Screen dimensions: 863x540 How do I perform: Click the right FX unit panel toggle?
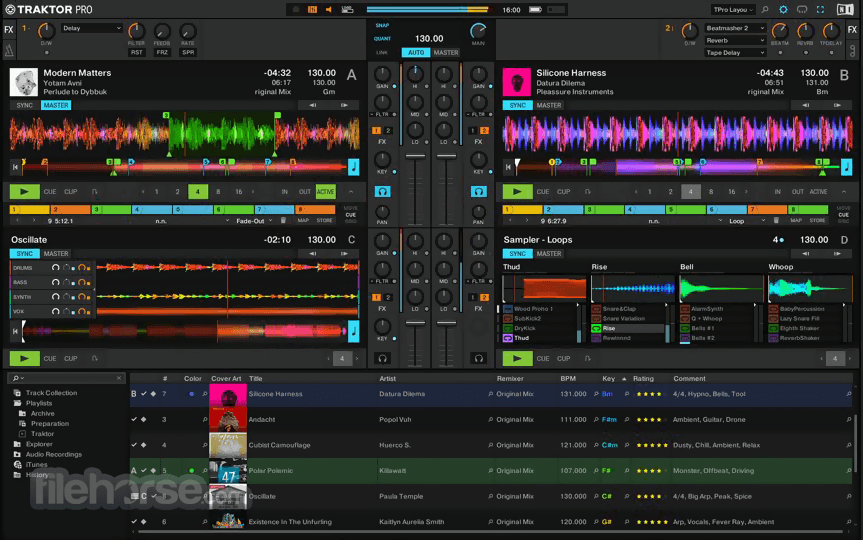pyautogui.click(x=852, y=30)
